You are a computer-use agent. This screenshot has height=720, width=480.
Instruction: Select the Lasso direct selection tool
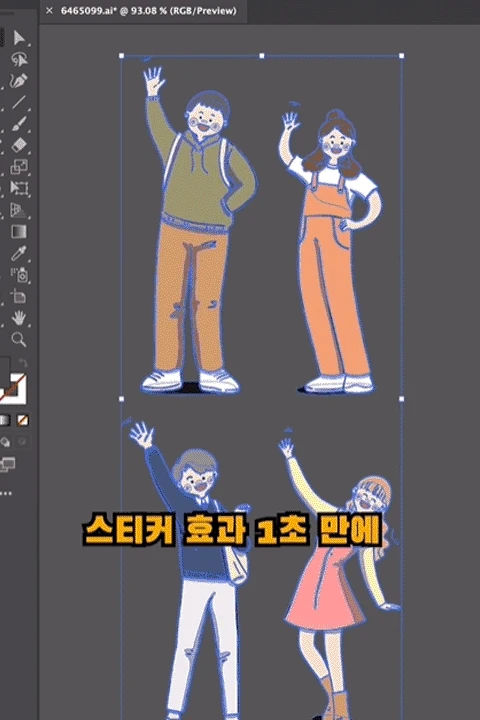[19, 59]
